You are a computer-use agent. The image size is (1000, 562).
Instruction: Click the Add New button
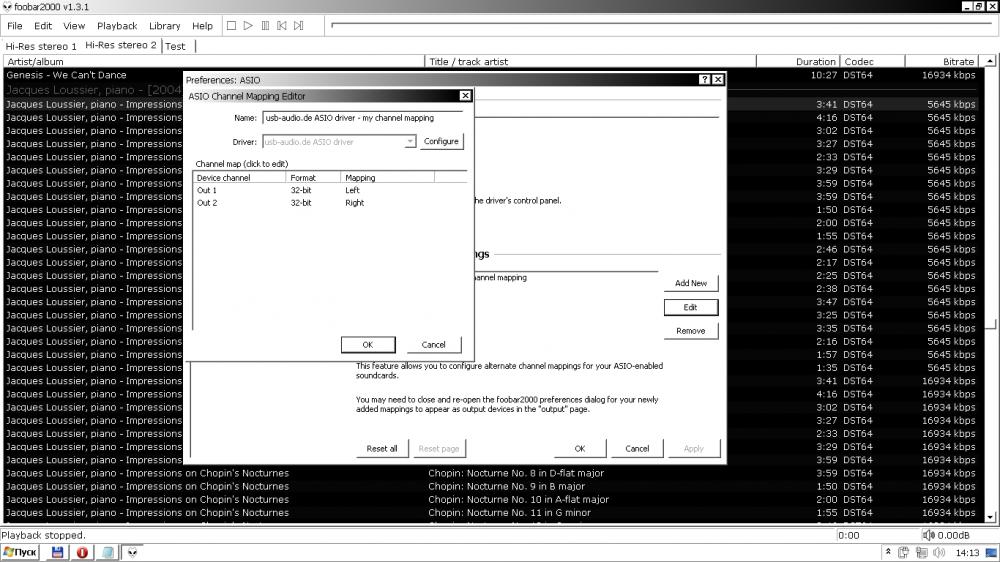click(x=690, y=283)
